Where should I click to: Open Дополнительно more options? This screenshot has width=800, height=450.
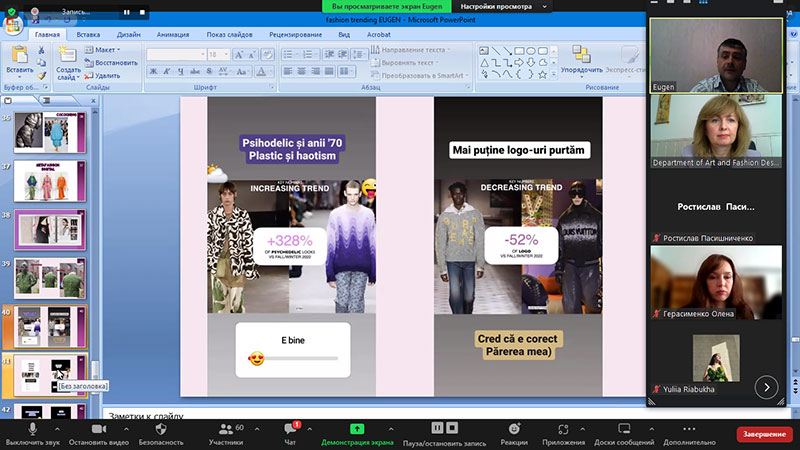689,434
